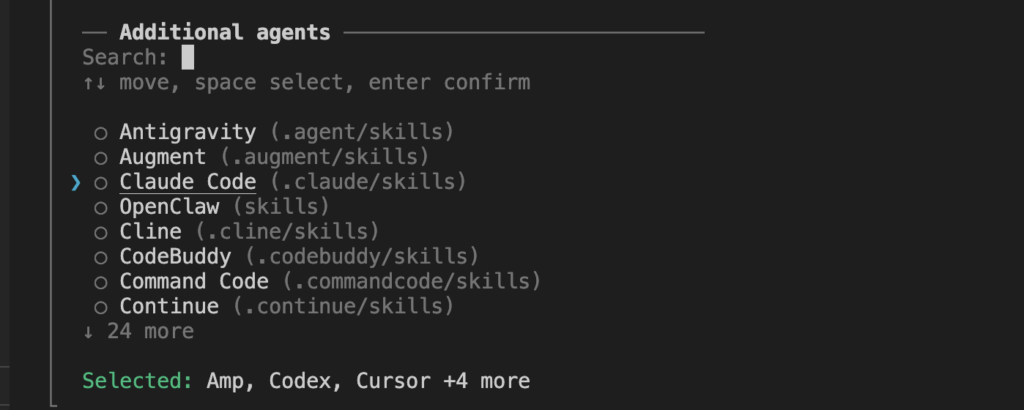Click the 'Command Code' list entry
The width and height of the screenshot is (1024, 410).
(x=194, y=281)
